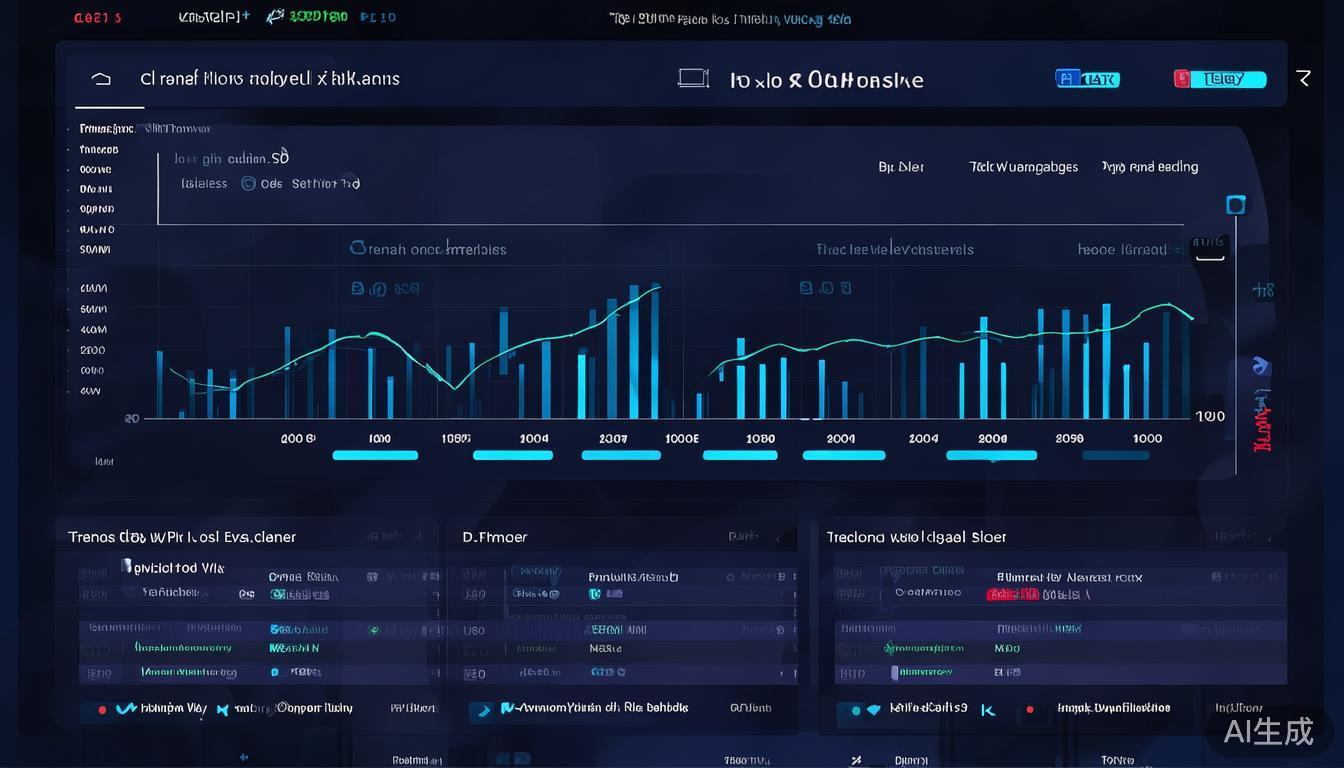This screenshot has width=1344, height=768.
Task: Expand the chart interval dropdown on the left
Action: coord(428,249)
